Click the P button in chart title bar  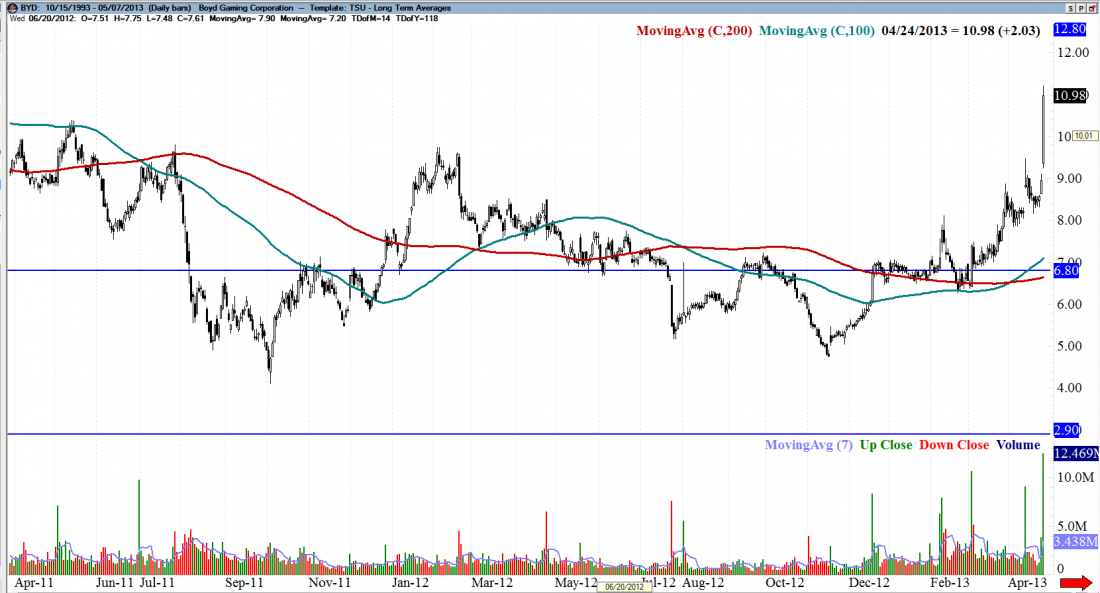[x=1081, y=8]
